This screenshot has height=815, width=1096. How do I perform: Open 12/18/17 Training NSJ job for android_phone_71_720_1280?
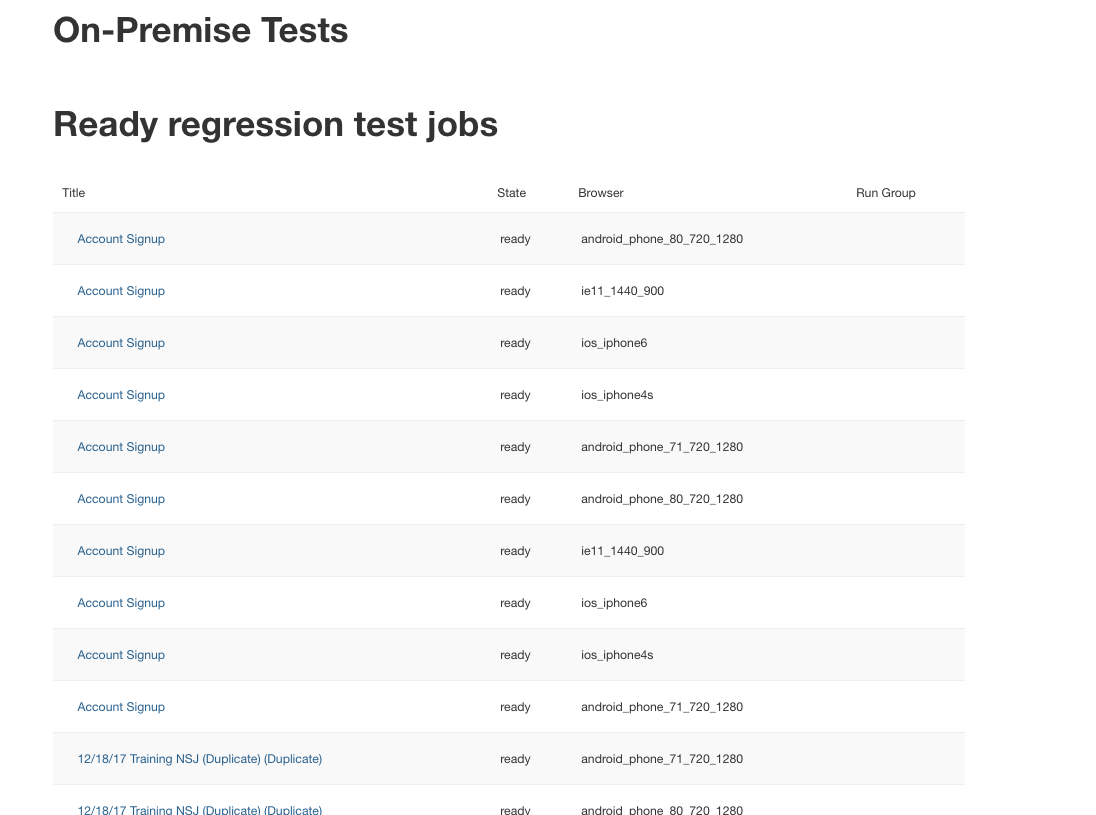click(x=199, y=759)
